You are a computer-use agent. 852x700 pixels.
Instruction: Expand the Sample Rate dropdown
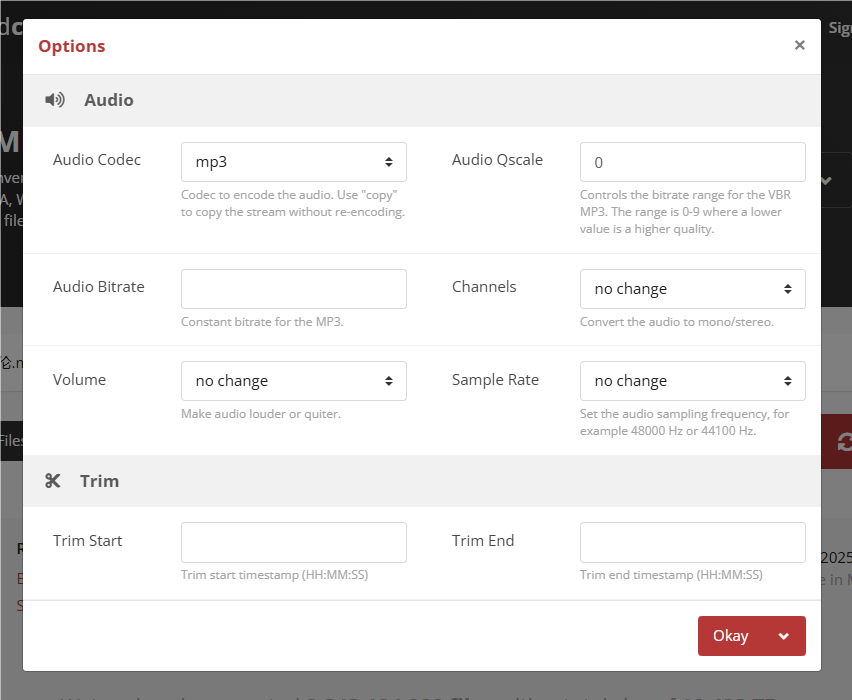click(x=692, y=381)
